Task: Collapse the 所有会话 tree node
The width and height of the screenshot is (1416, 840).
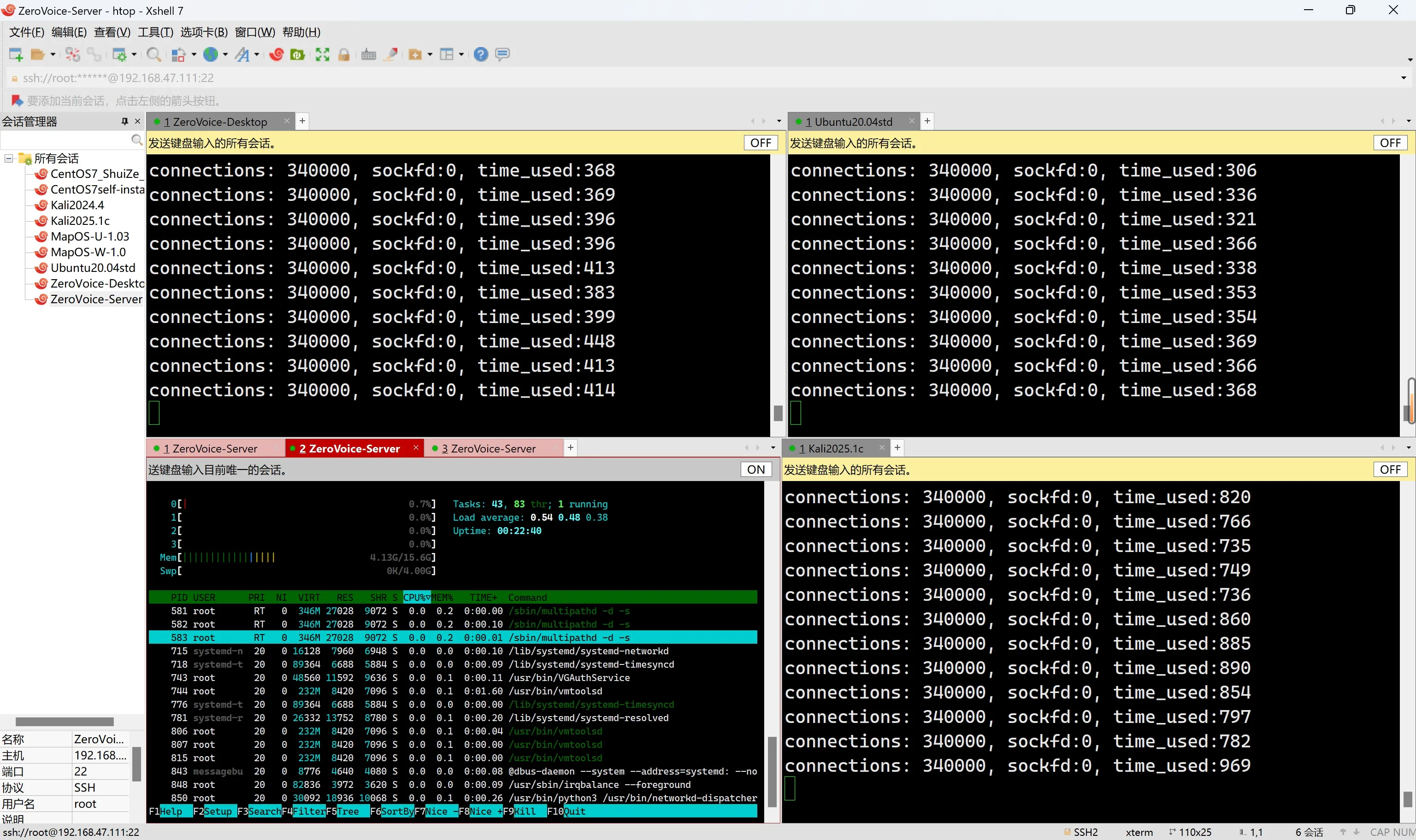Action: point(9,159)
